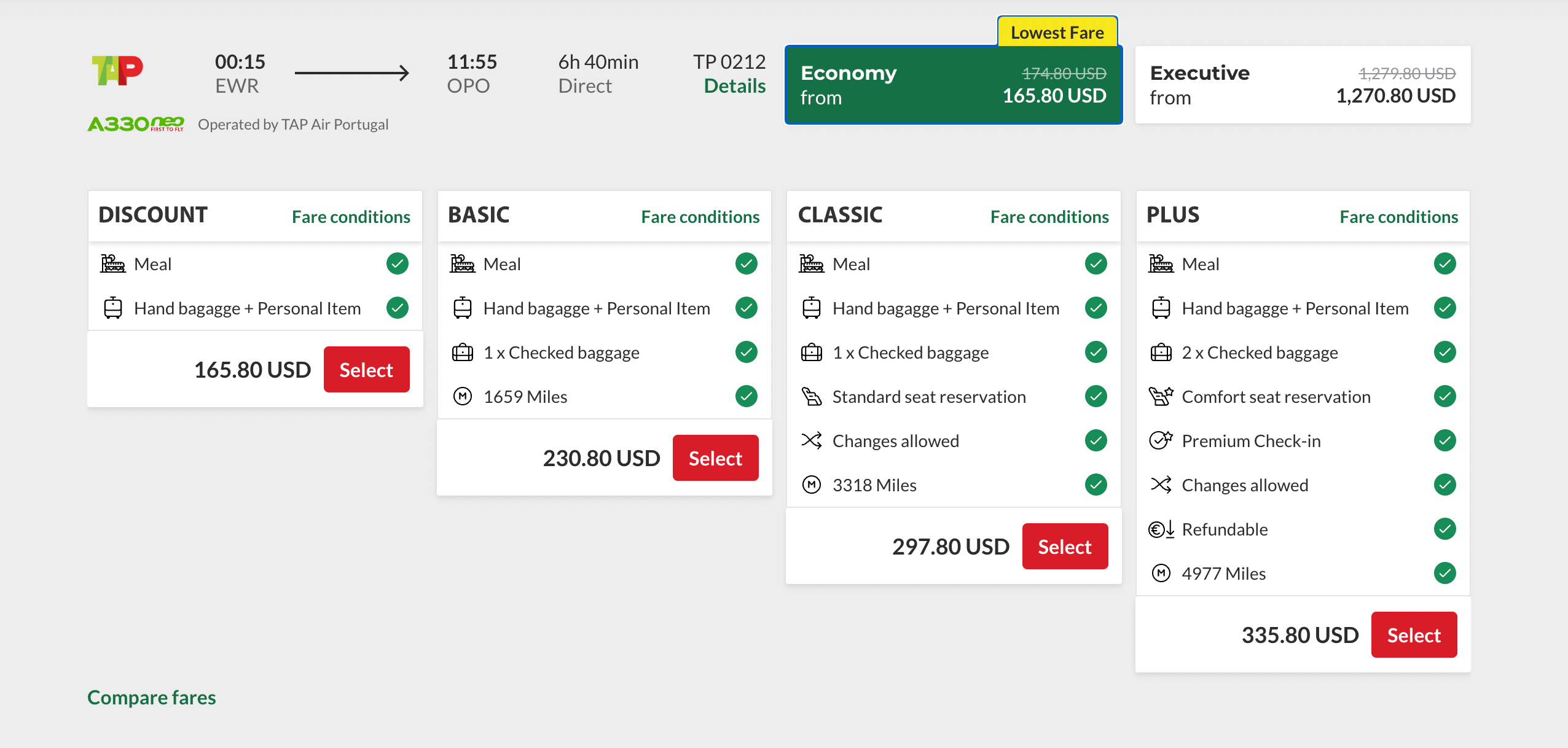Switch to the Executive fare class tab
Screen dimensions: 1568x748
tap(1302, 85)
